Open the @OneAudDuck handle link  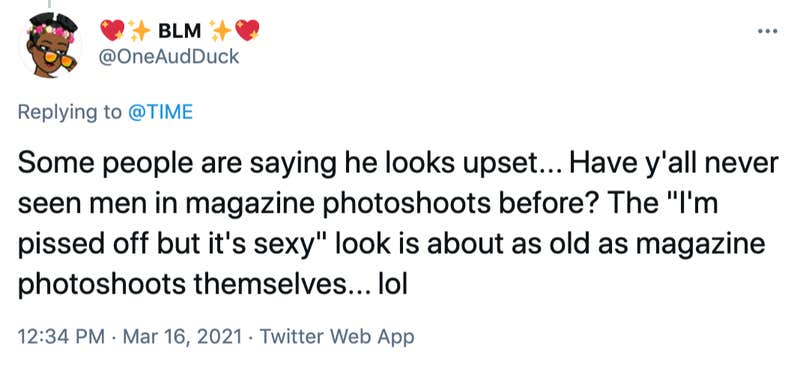168,57
